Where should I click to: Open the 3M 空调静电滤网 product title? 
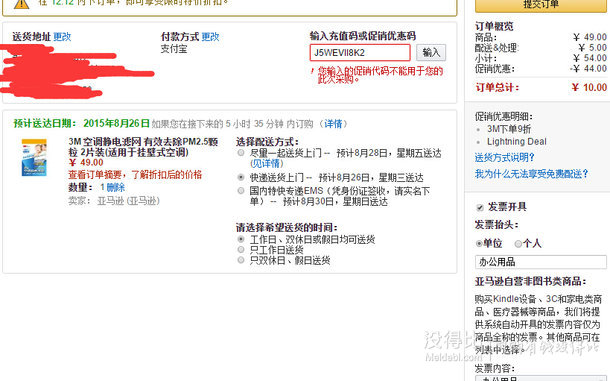(143, 147)
